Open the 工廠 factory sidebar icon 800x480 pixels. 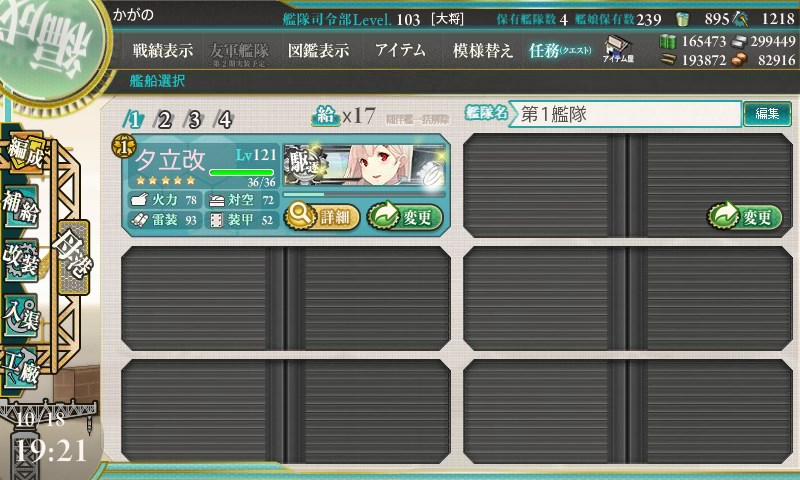[x=21, y=368]
